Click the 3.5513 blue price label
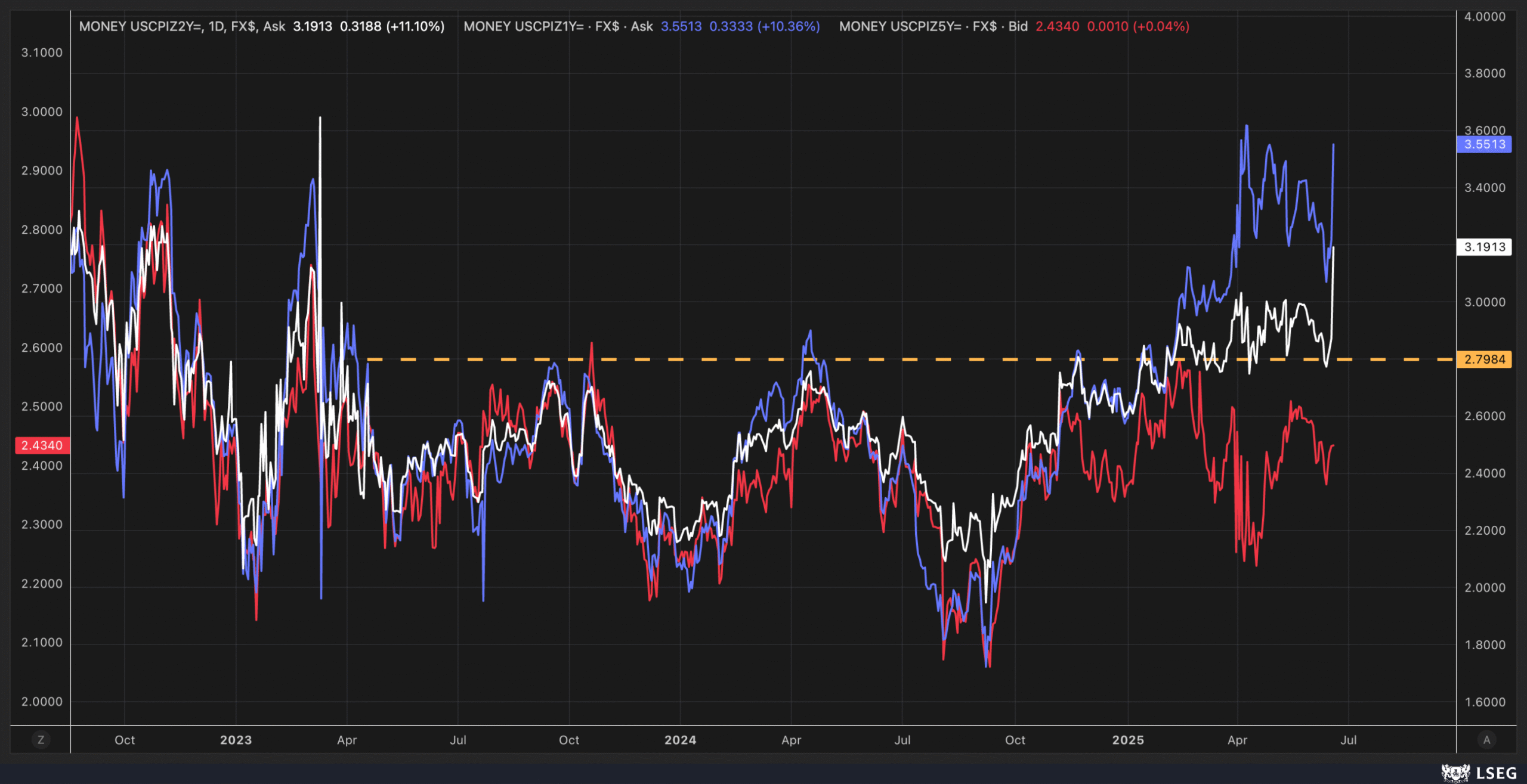1527x784 pixels. pyautogui.click(x=1485, y=144)
